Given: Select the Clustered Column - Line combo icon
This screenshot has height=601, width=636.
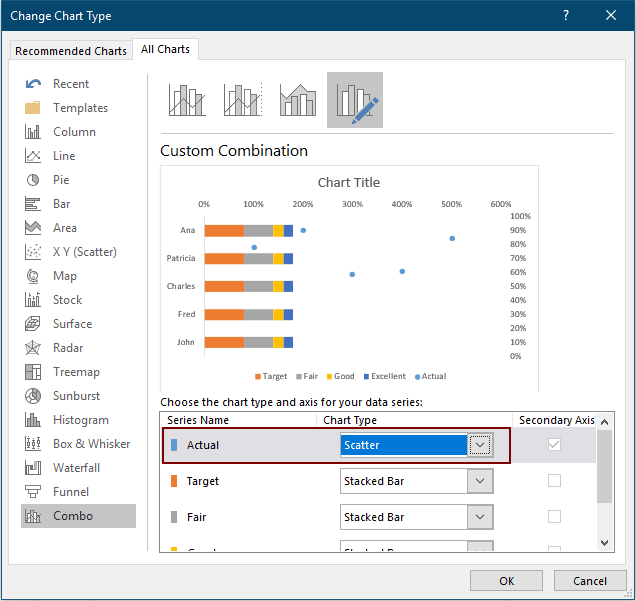Looking at the screenshot, I should click(x=187, y=100).
